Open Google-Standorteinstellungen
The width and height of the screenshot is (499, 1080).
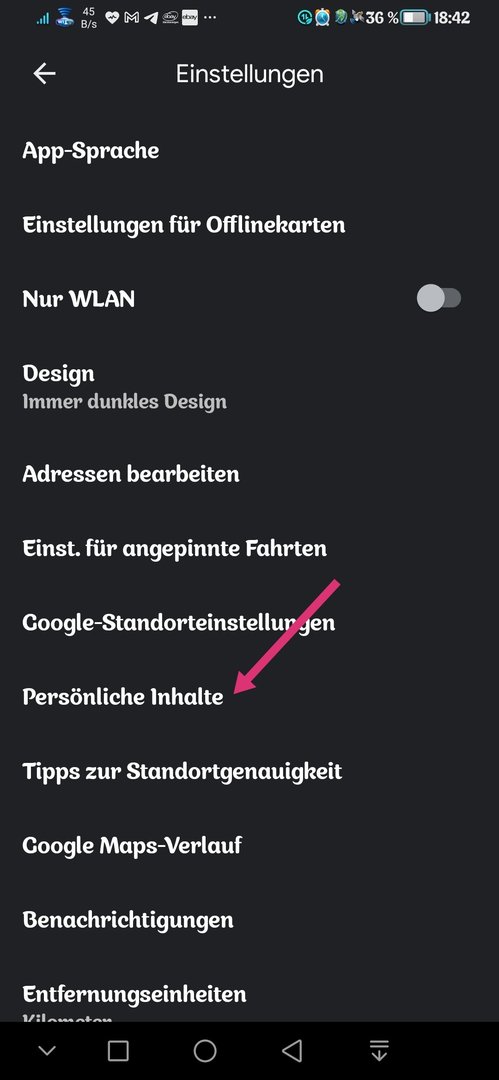pos(250,623)
